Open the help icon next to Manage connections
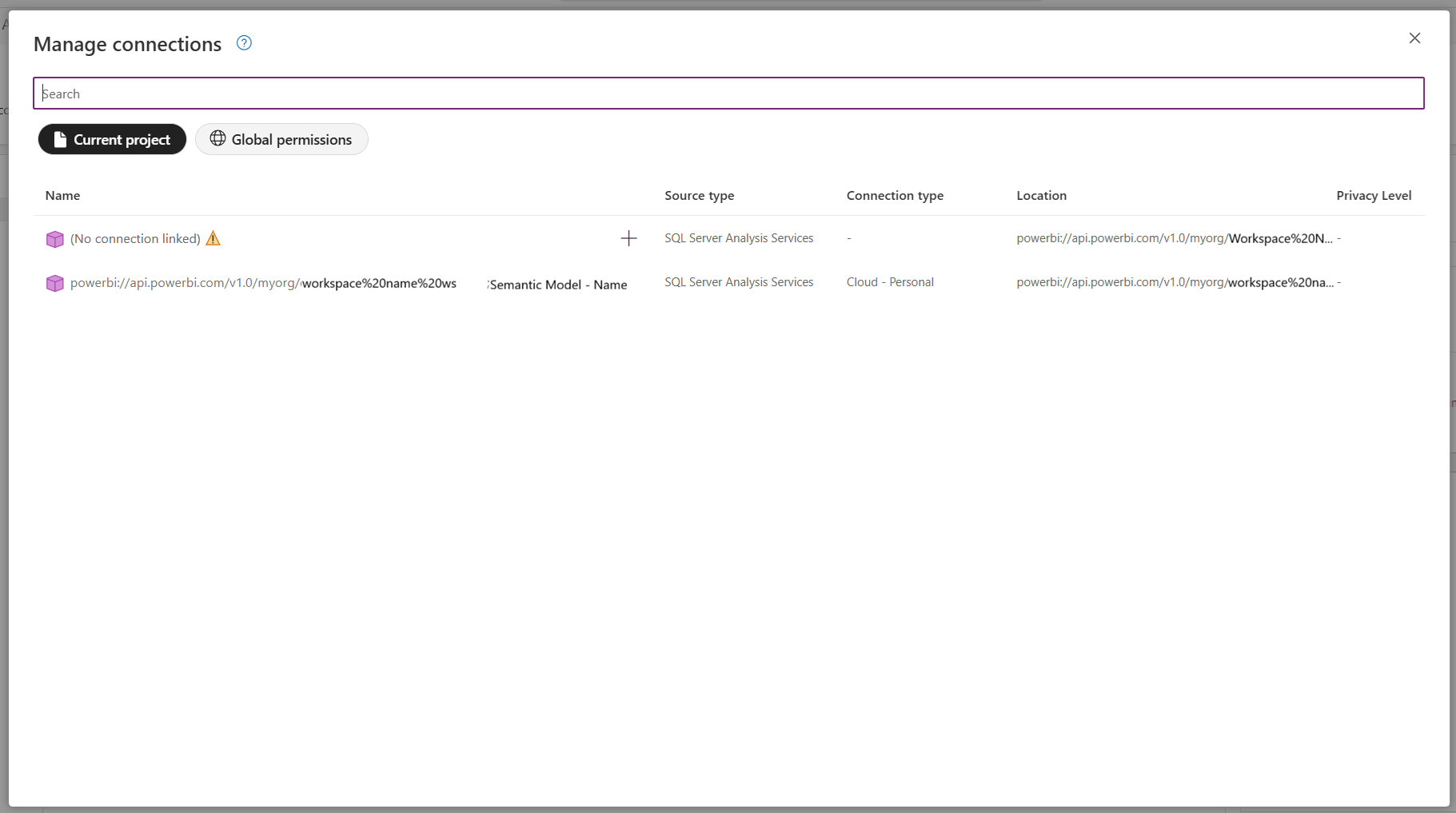The width and height of the screenshot is (1456, 813). [244, 43]
